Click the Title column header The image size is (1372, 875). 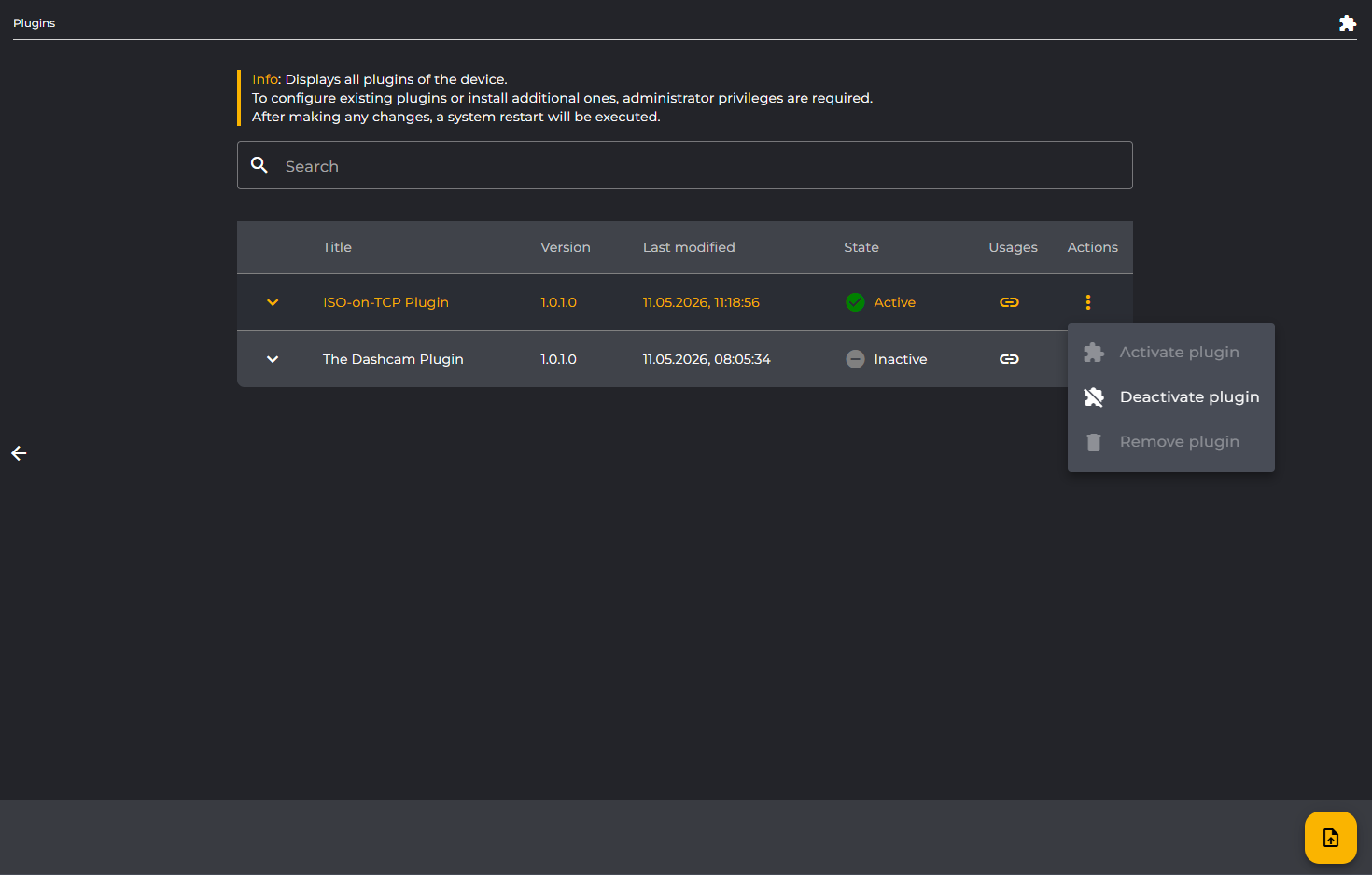[337, 247]
